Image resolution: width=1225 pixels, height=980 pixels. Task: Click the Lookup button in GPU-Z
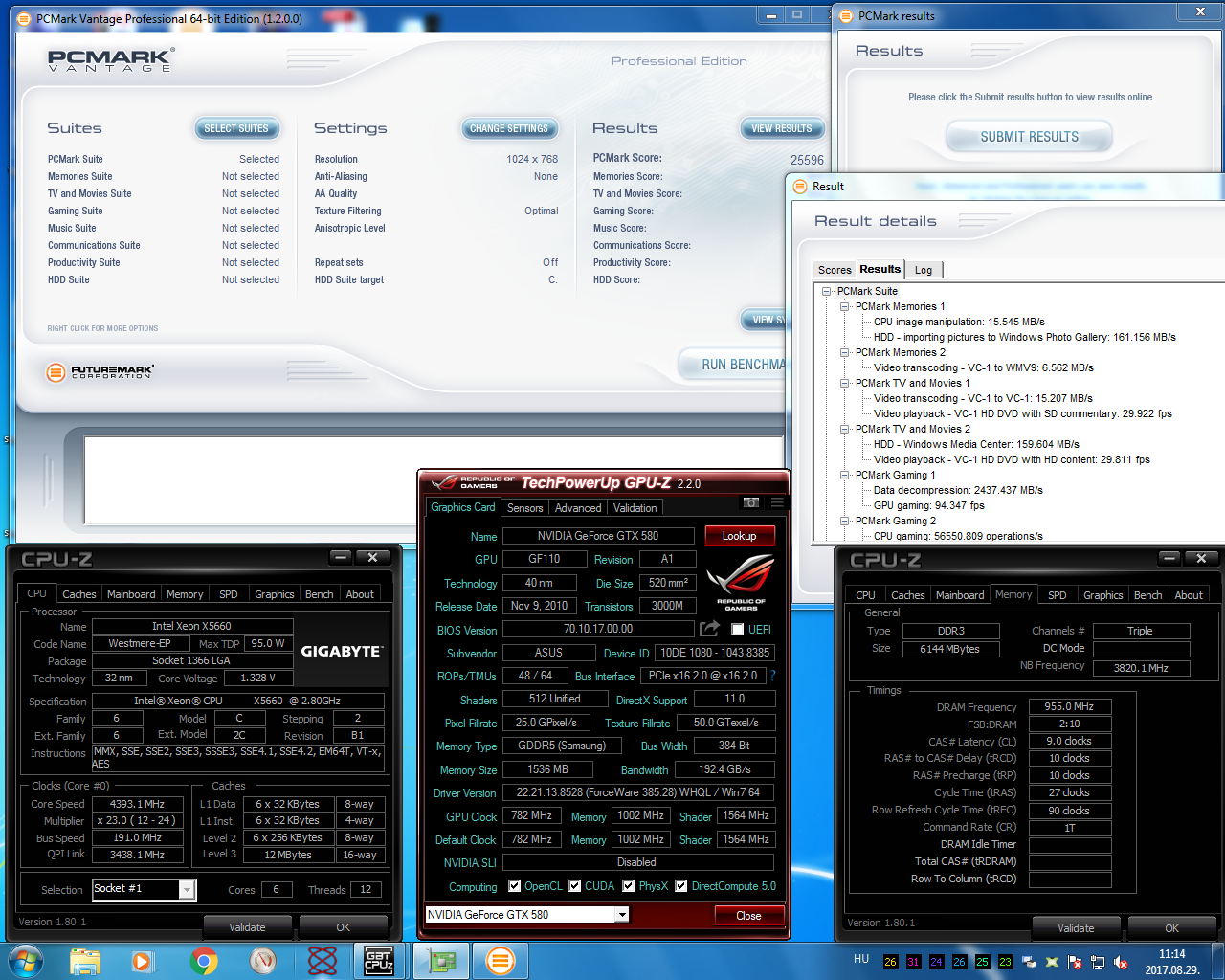coord(739,536)
